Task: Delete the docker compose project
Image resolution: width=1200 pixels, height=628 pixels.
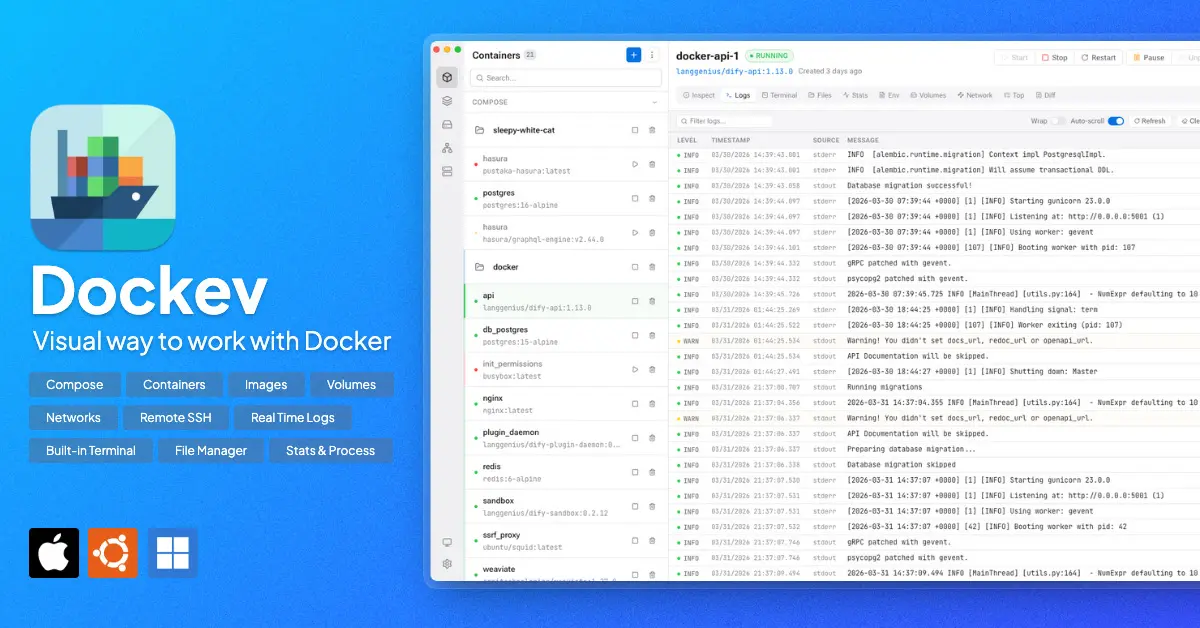Action: [652, 267]
